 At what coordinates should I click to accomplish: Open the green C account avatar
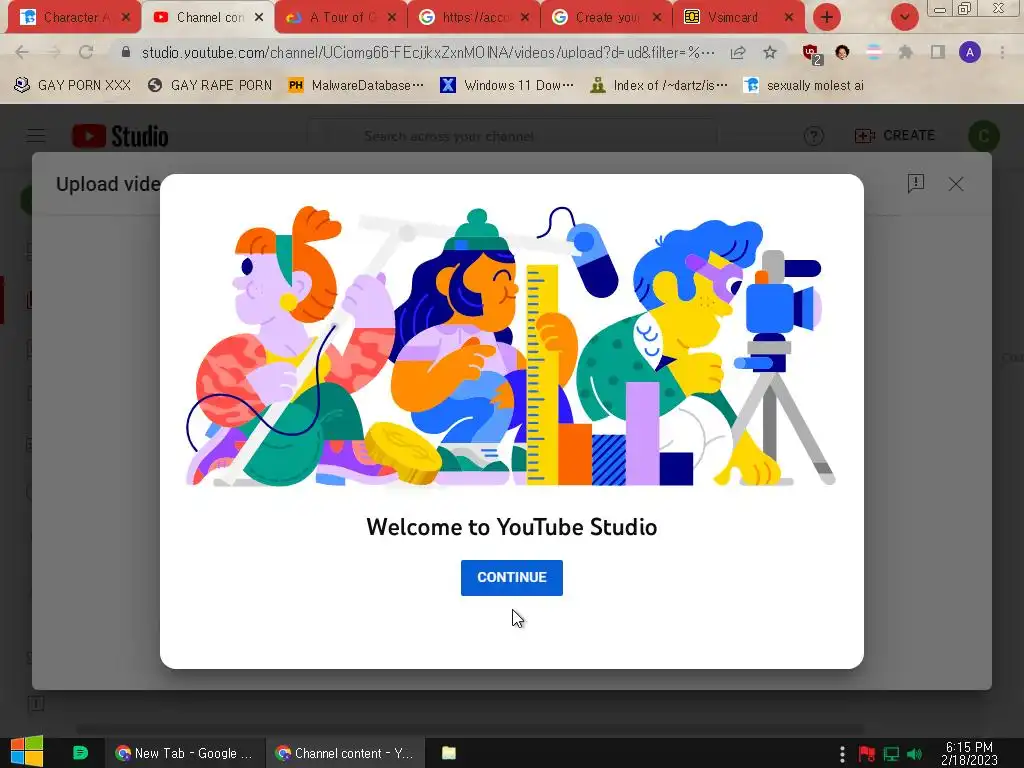(x=984, y=136)
